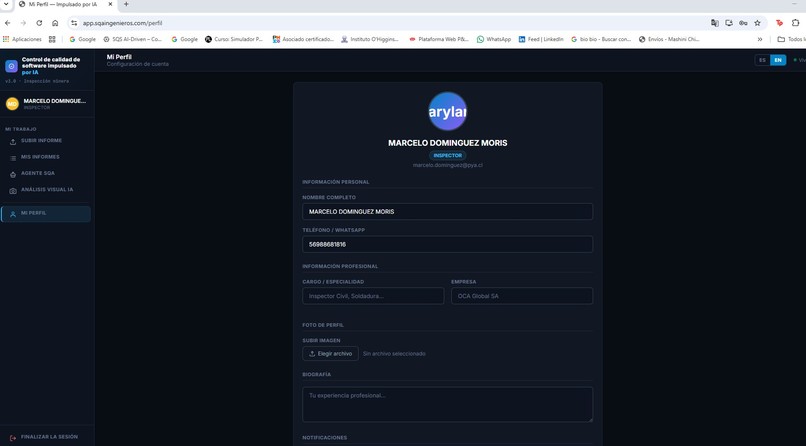This screenshot has width=806, height=446.
Task: Click the Finalizar la sesión logout icon
Action: click(13, 438)
